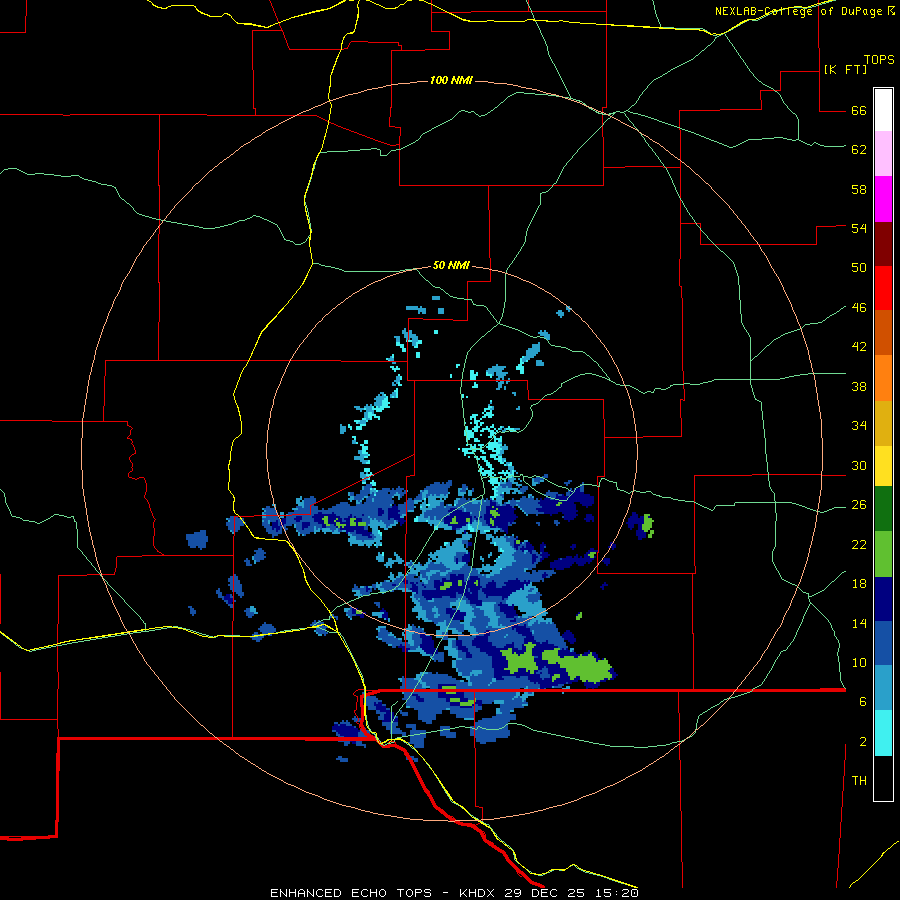This screenshot has height=900, width=900.
Task: Click the legend value 22
Action: click(859, 545)
